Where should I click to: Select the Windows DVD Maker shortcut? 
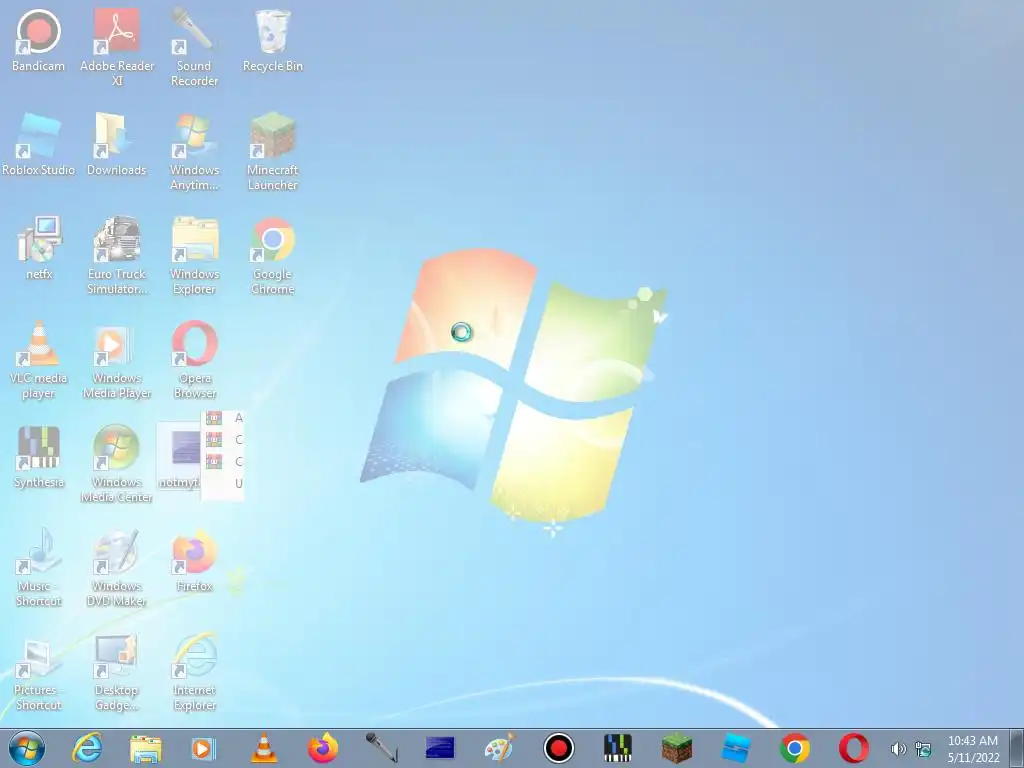click(117, 568)
